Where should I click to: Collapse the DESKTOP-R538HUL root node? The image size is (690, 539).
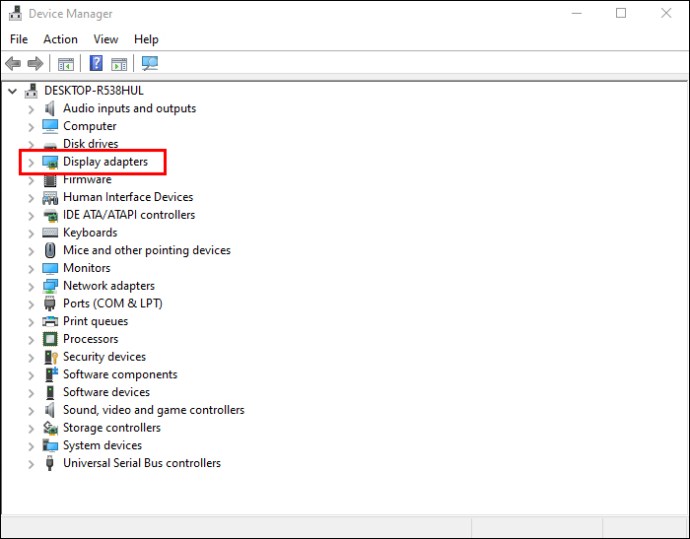[12, 91]
